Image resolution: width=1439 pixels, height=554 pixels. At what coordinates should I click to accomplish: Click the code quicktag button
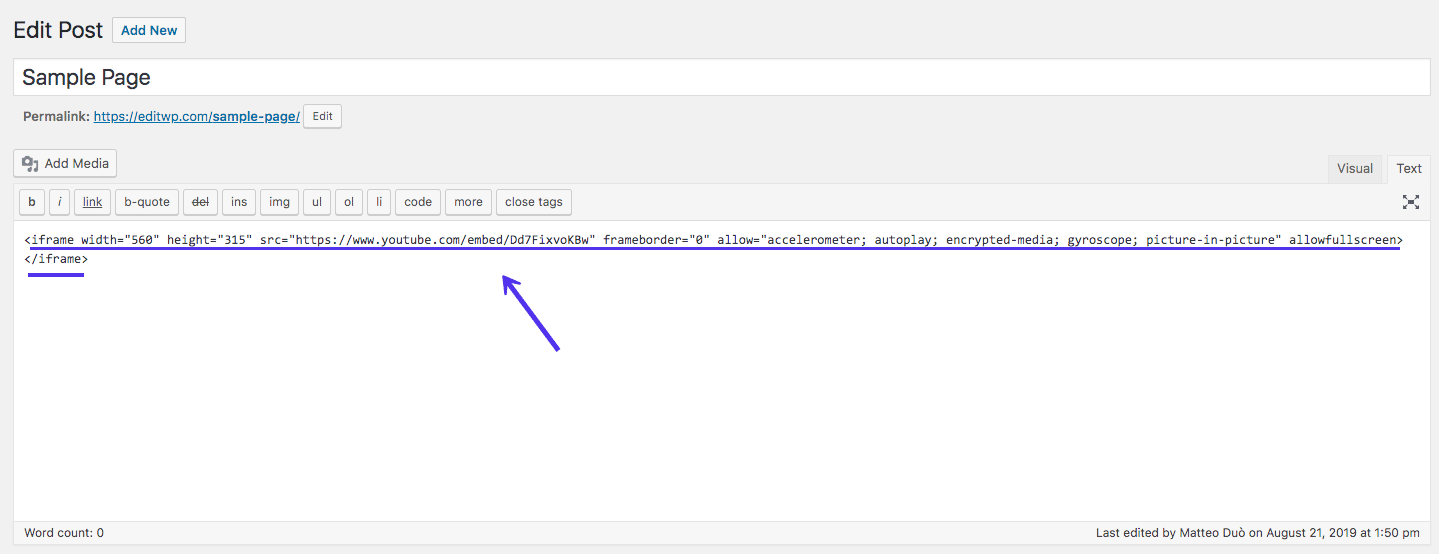(x=418, y=202)
